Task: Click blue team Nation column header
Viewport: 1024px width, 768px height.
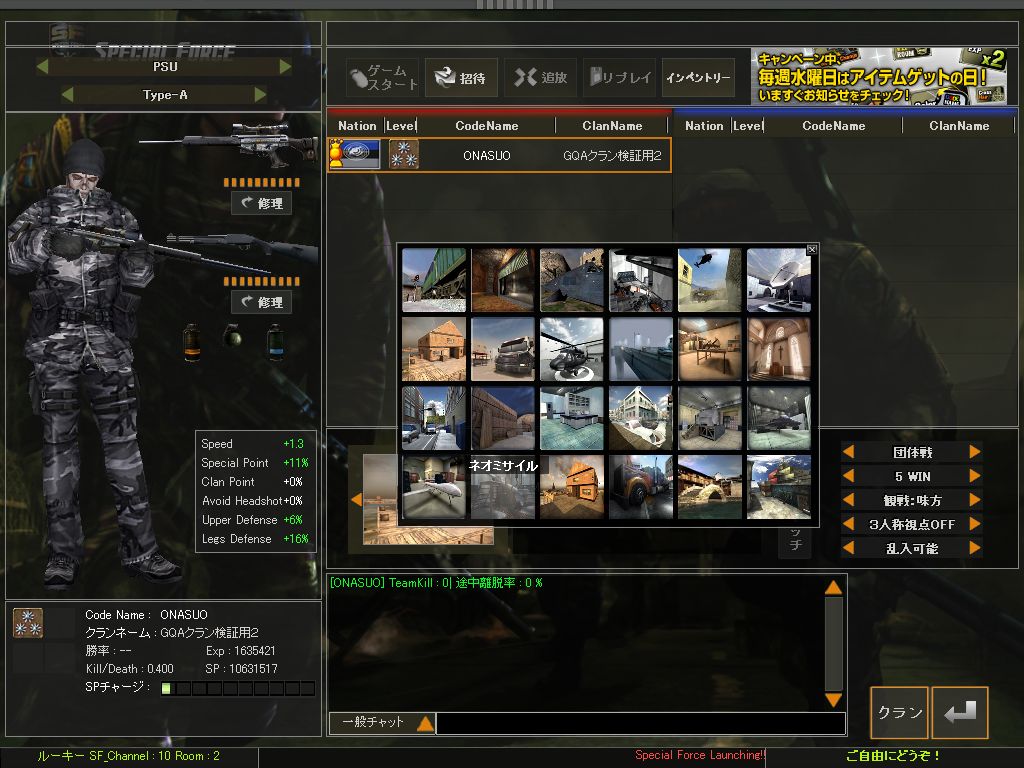Action: [x=704, y=125]
